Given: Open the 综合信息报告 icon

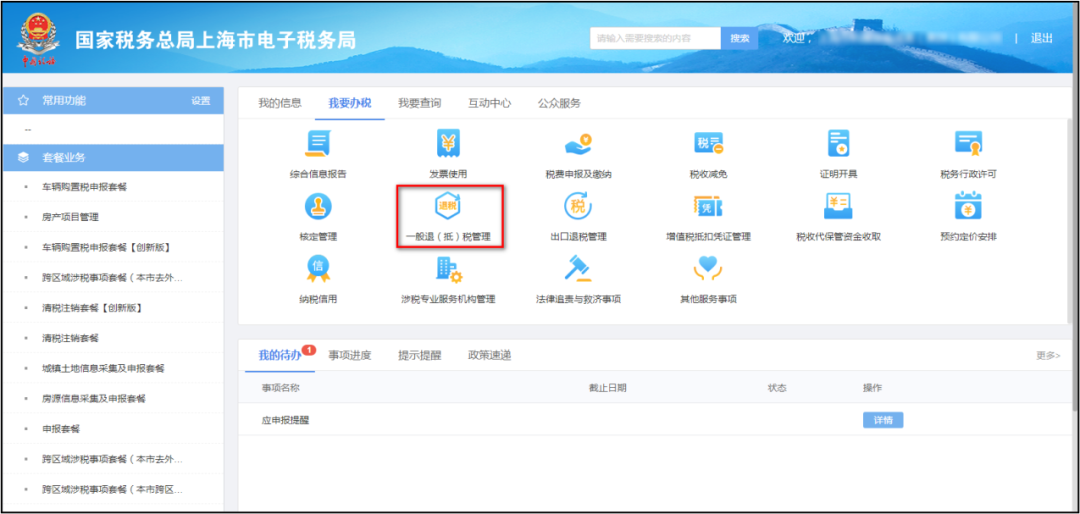Looking at the screenshot, I should coord(318,144).
